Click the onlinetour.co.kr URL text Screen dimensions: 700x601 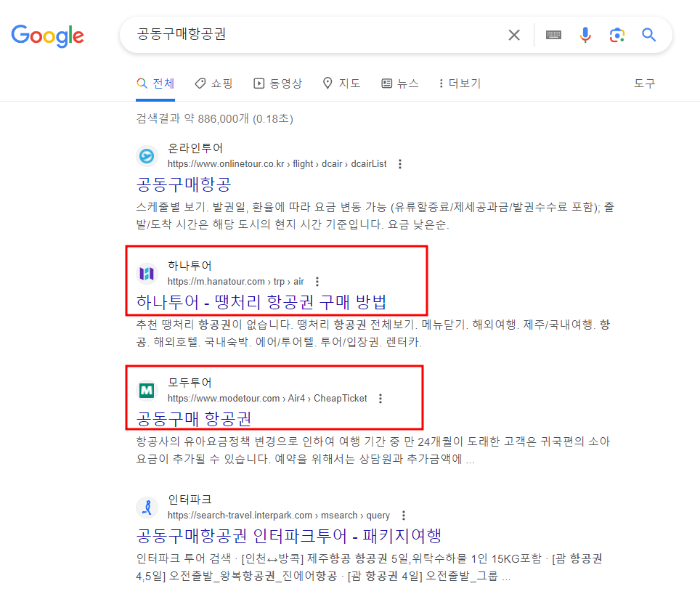tap(277, 164)
